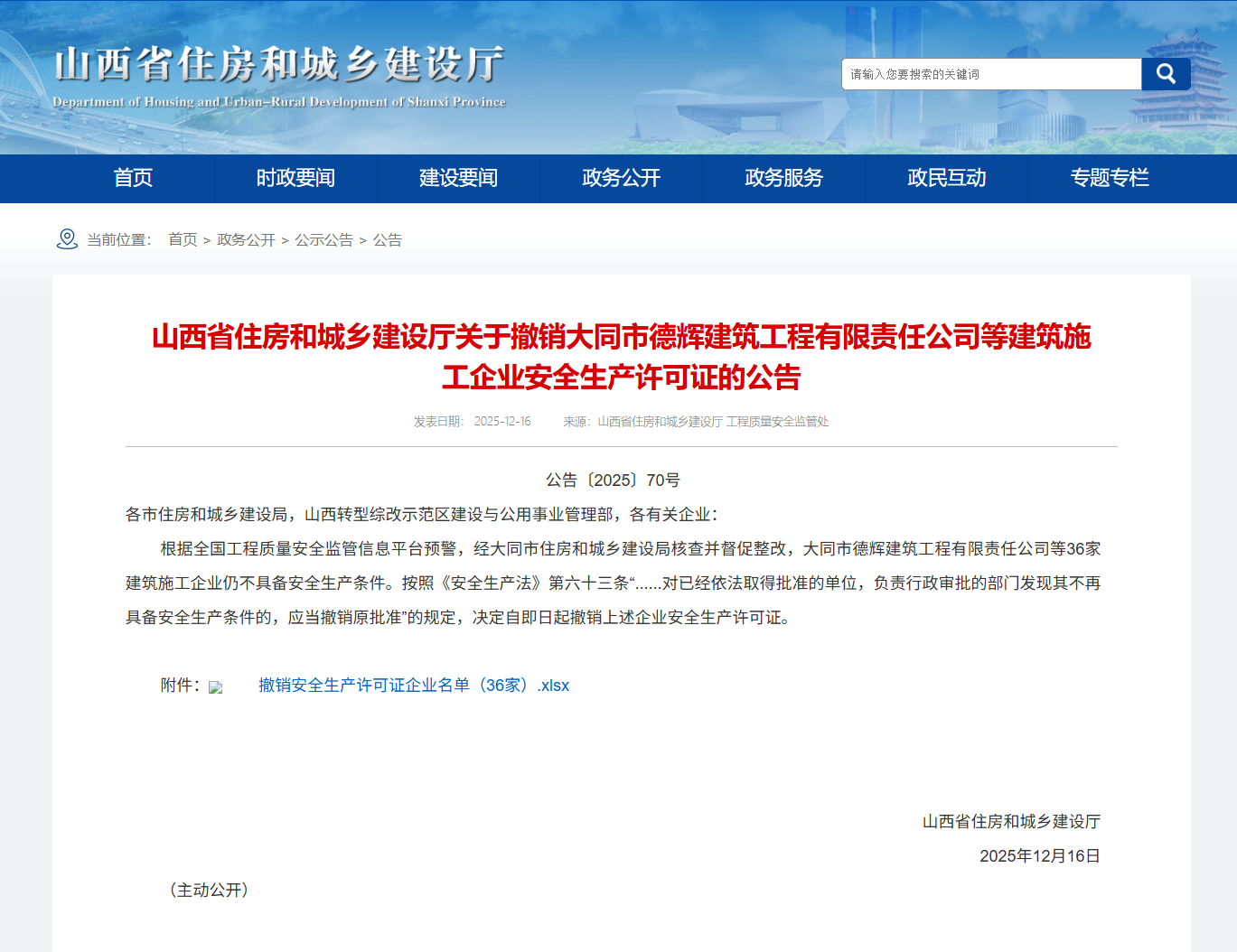Click the magnifier search button
The height and width of the screenshot is (952, 1237).
tap(1166, 74)
